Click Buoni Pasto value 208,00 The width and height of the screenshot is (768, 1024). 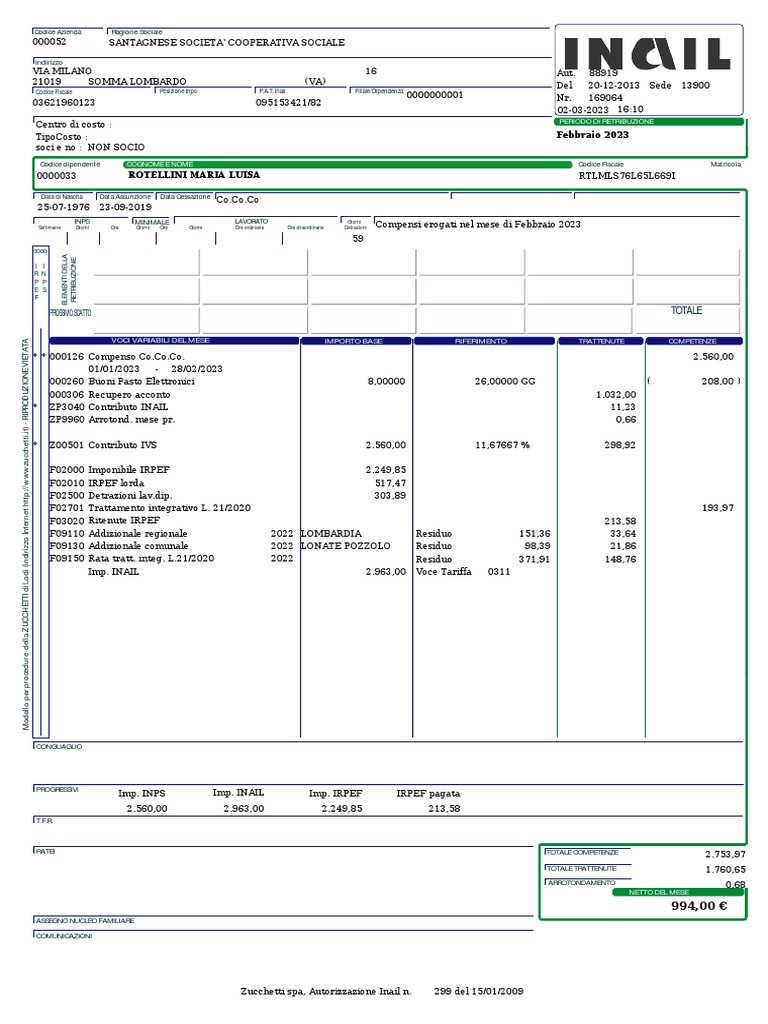718,381
